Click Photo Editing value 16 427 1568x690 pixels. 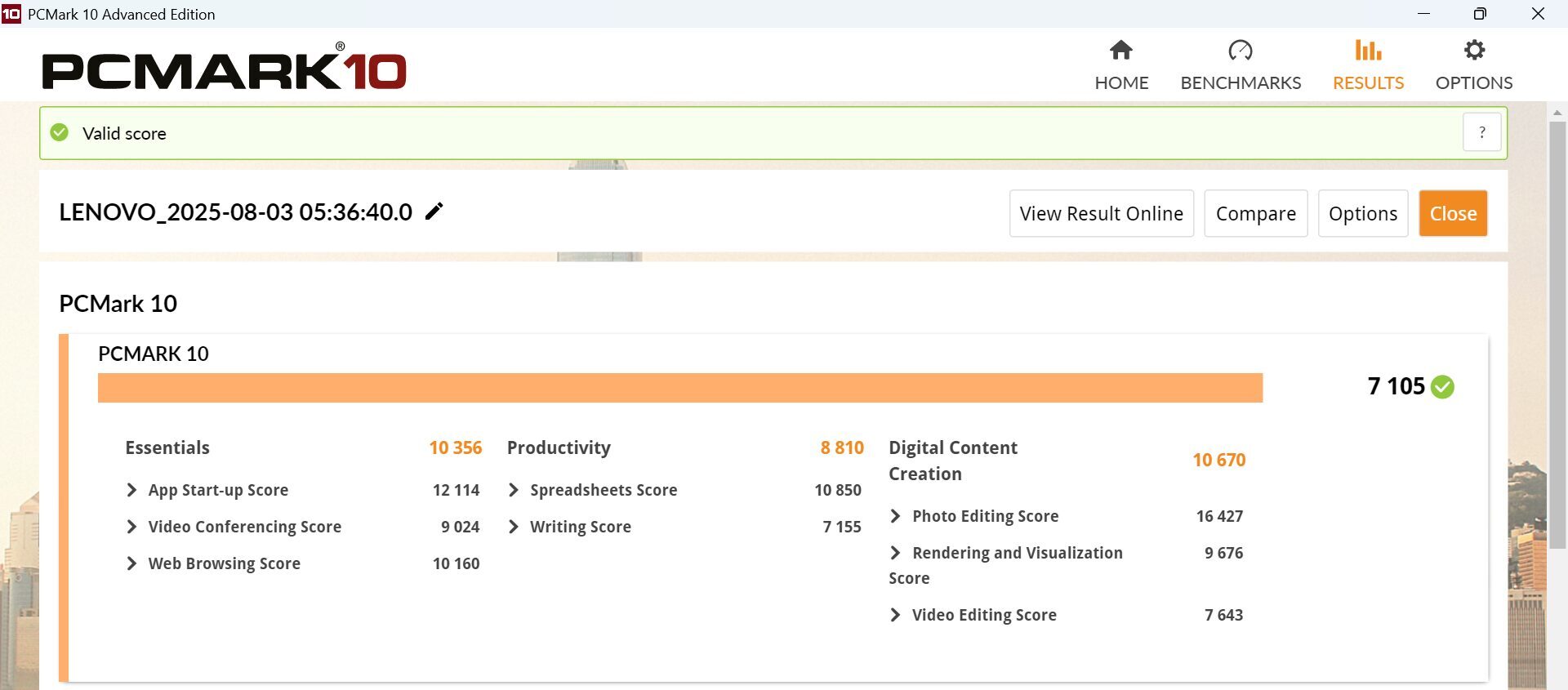(x=1219, y=516)
